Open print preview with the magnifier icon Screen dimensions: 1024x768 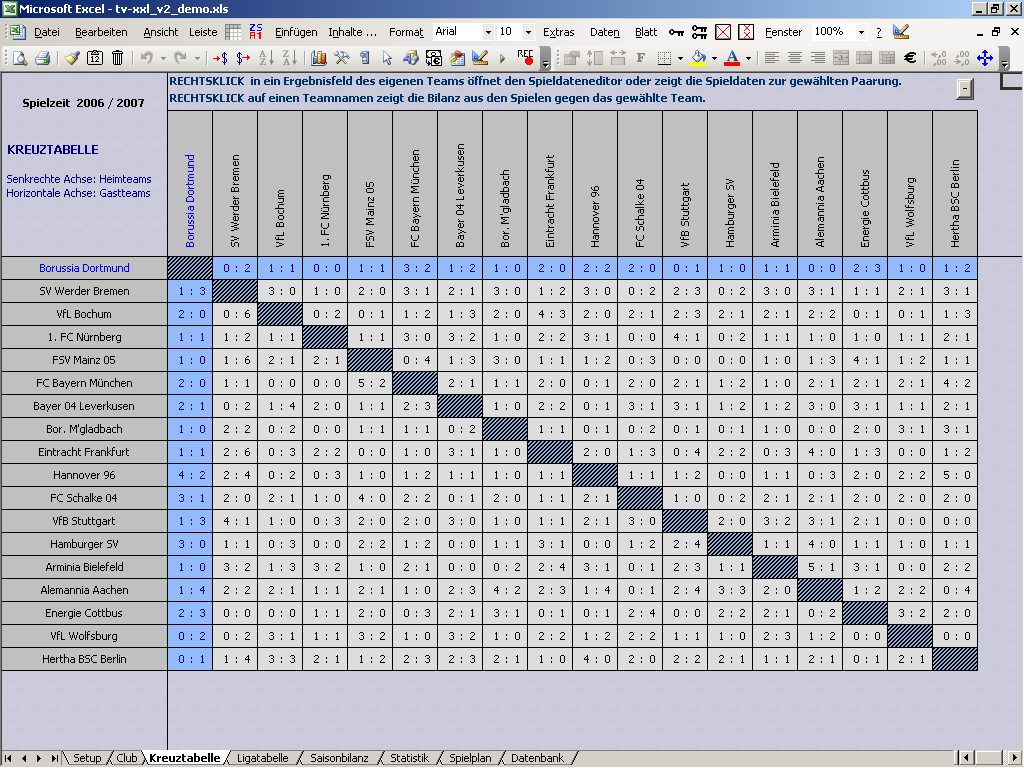(x=20, y=58)
